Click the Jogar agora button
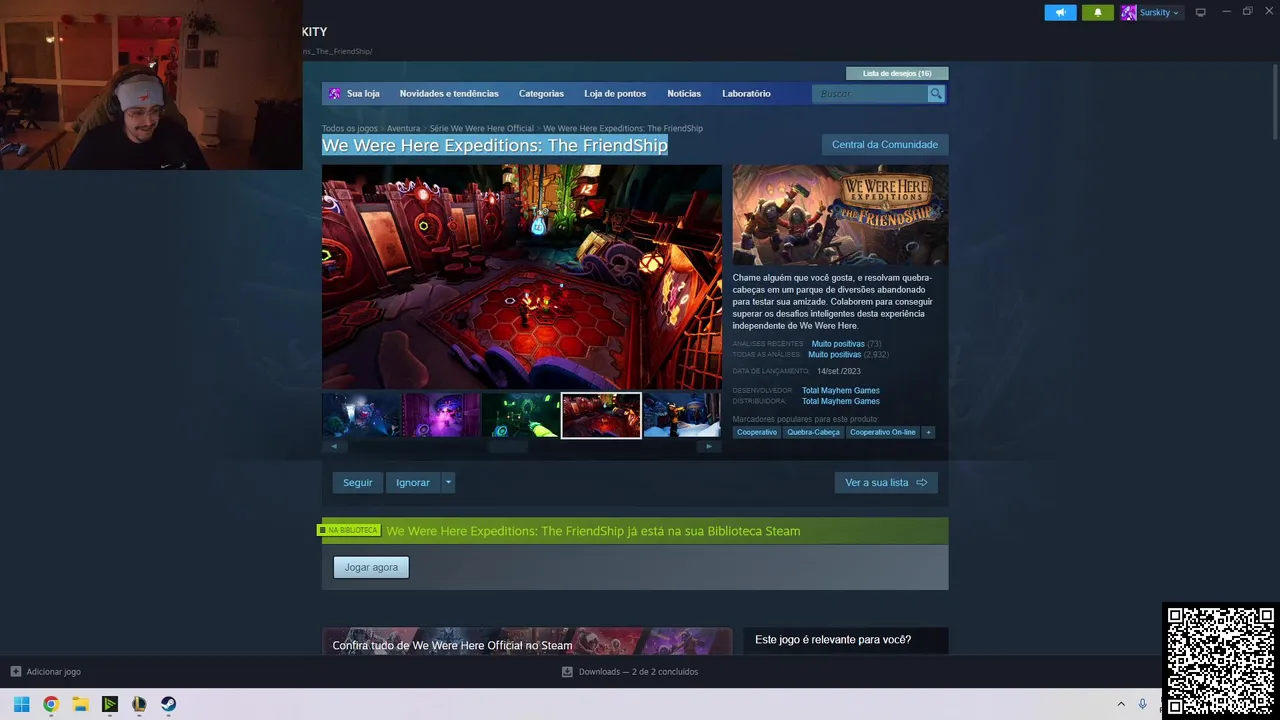Viewport: 1280px width, 720px height. coord(371,567)
